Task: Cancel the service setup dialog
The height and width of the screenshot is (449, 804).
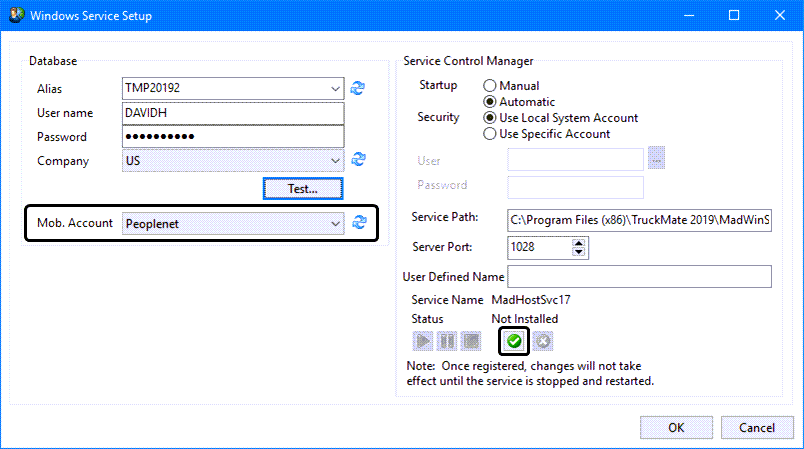Action: [x=757, y=427]
